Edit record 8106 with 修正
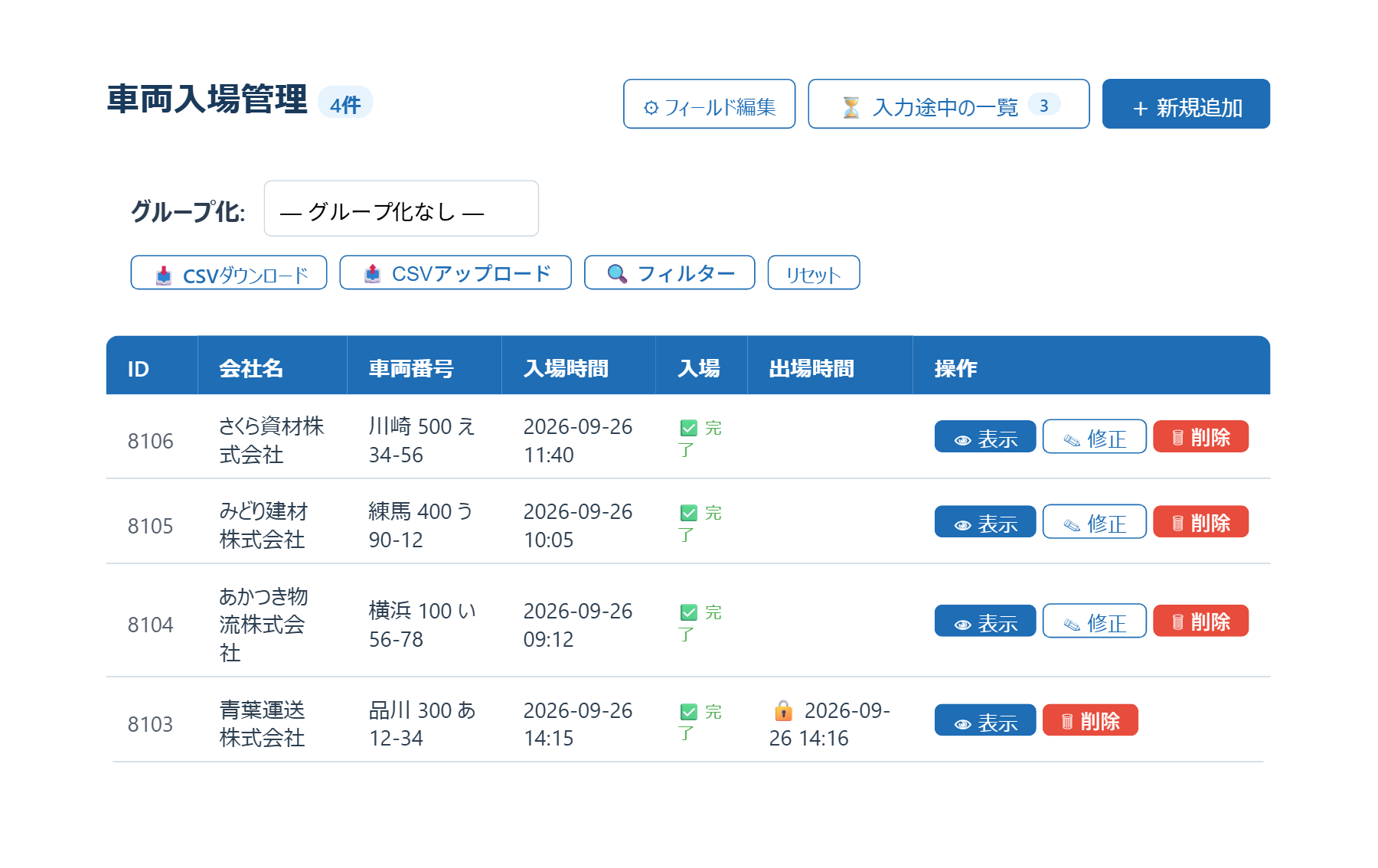 pos(1095,436)
